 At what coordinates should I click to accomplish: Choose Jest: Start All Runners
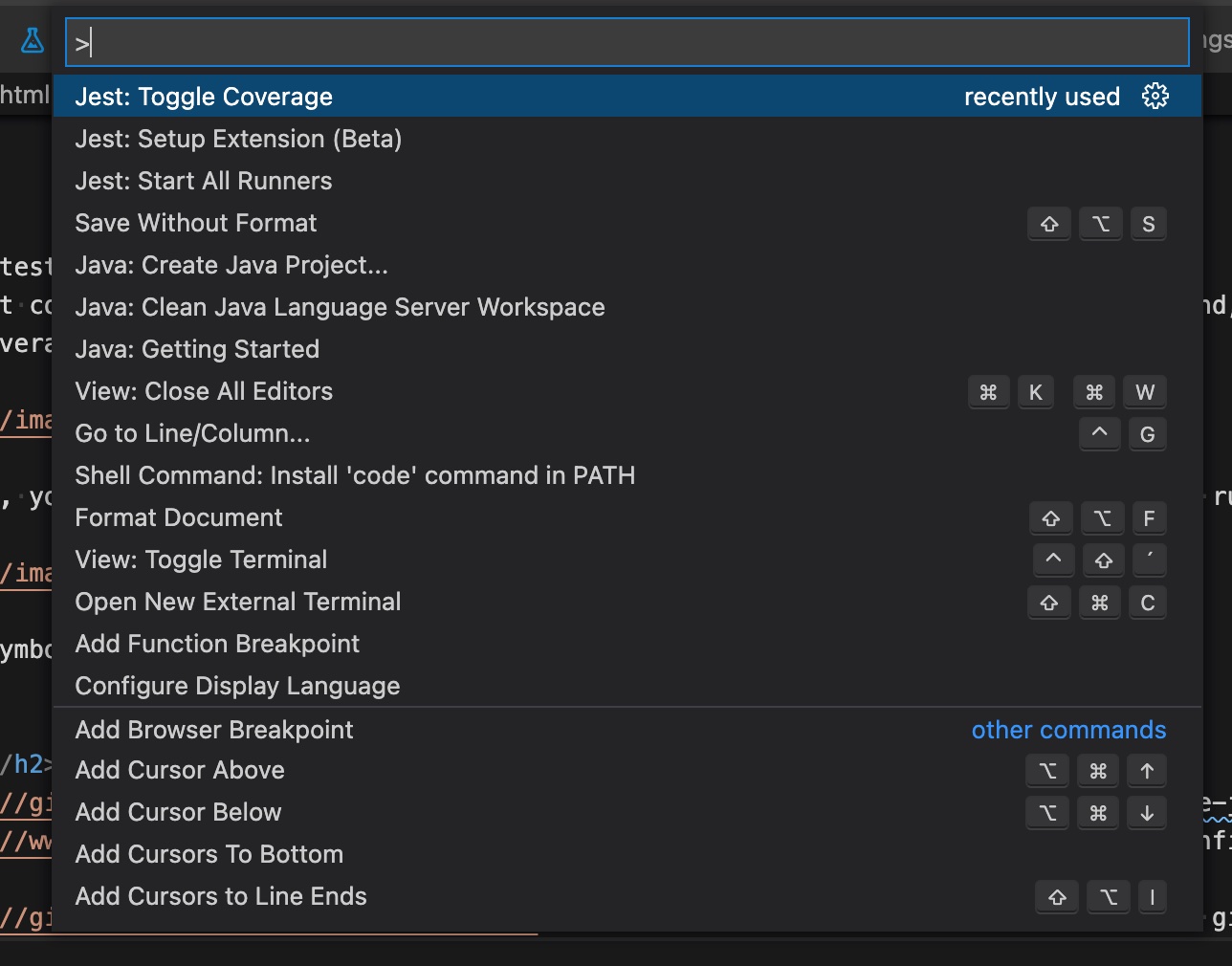tap(627, 181)
